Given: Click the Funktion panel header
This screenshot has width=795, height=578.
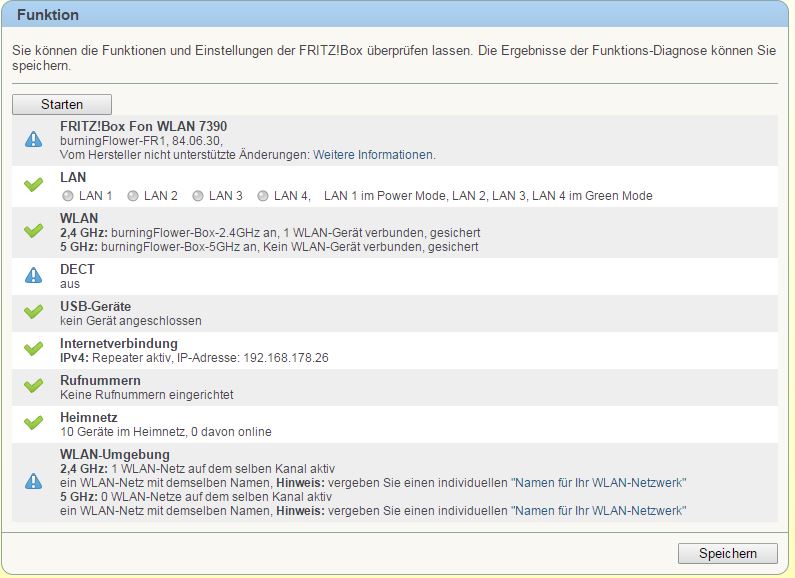Looking at the screenshot, I should (x=48, y=15).
